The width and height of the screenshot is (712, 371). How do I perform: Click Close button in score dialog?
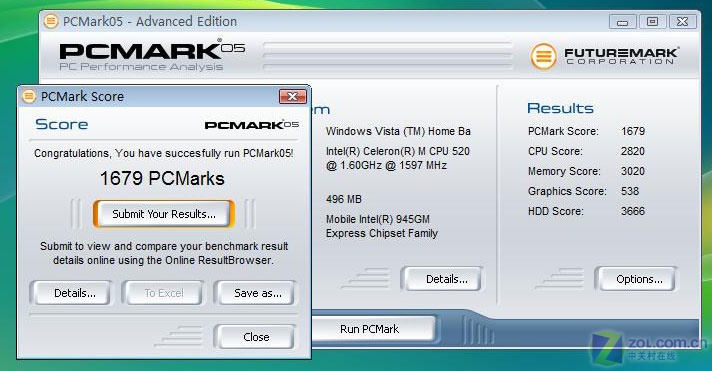coord(256,337)
